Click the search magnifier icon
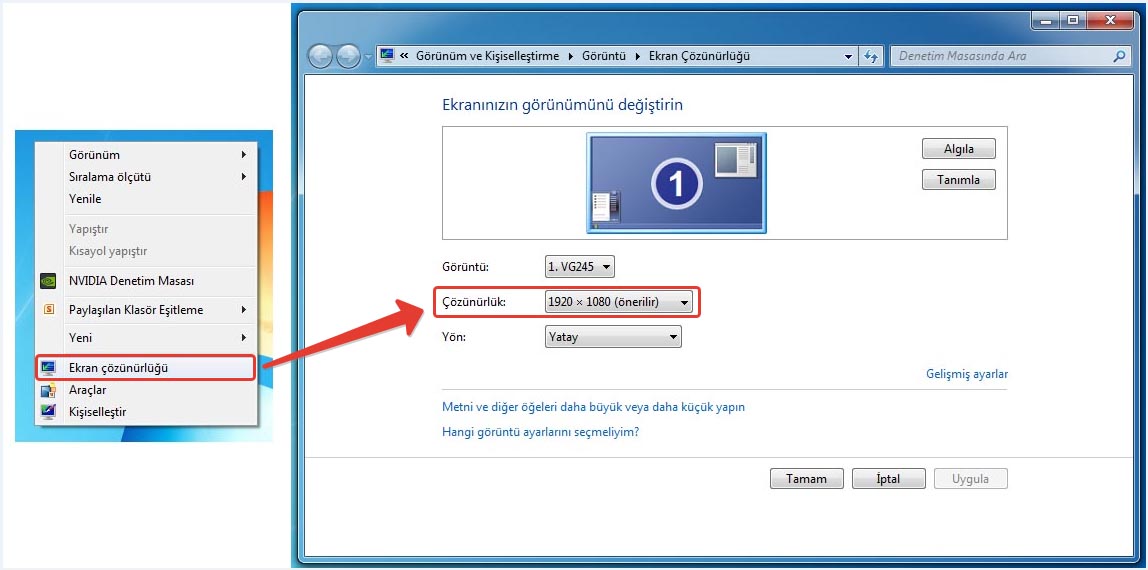The image size is (1148, 570). tap(1120, 57)
